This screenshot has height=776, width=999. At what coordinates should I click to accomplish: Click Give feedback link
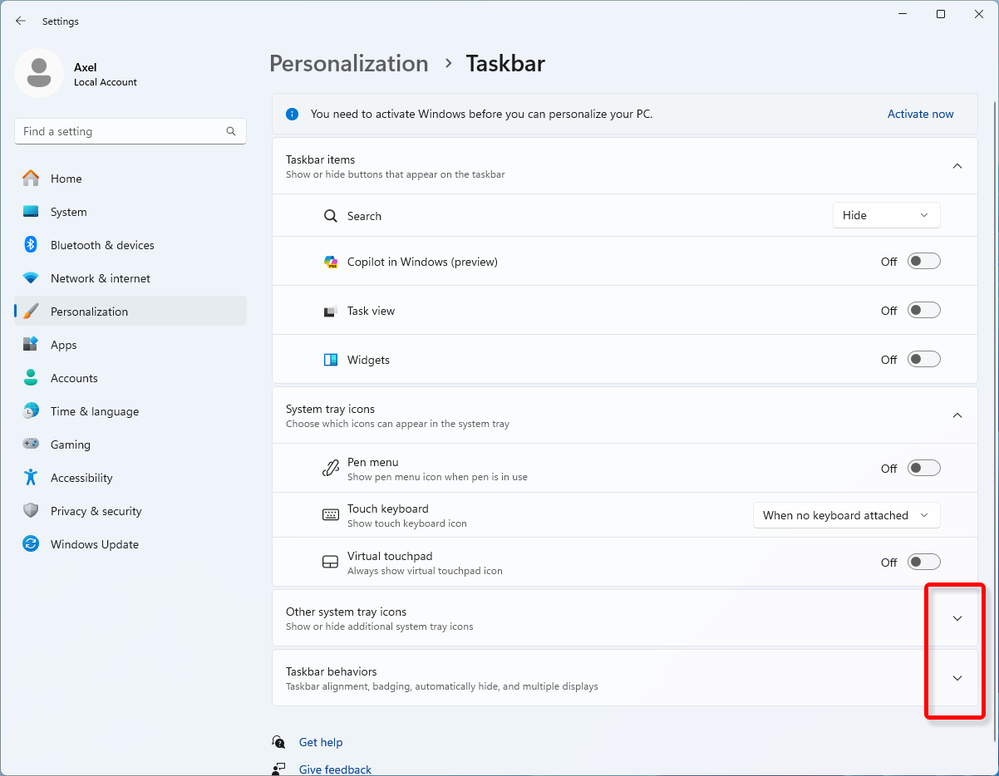click(335, 769)
